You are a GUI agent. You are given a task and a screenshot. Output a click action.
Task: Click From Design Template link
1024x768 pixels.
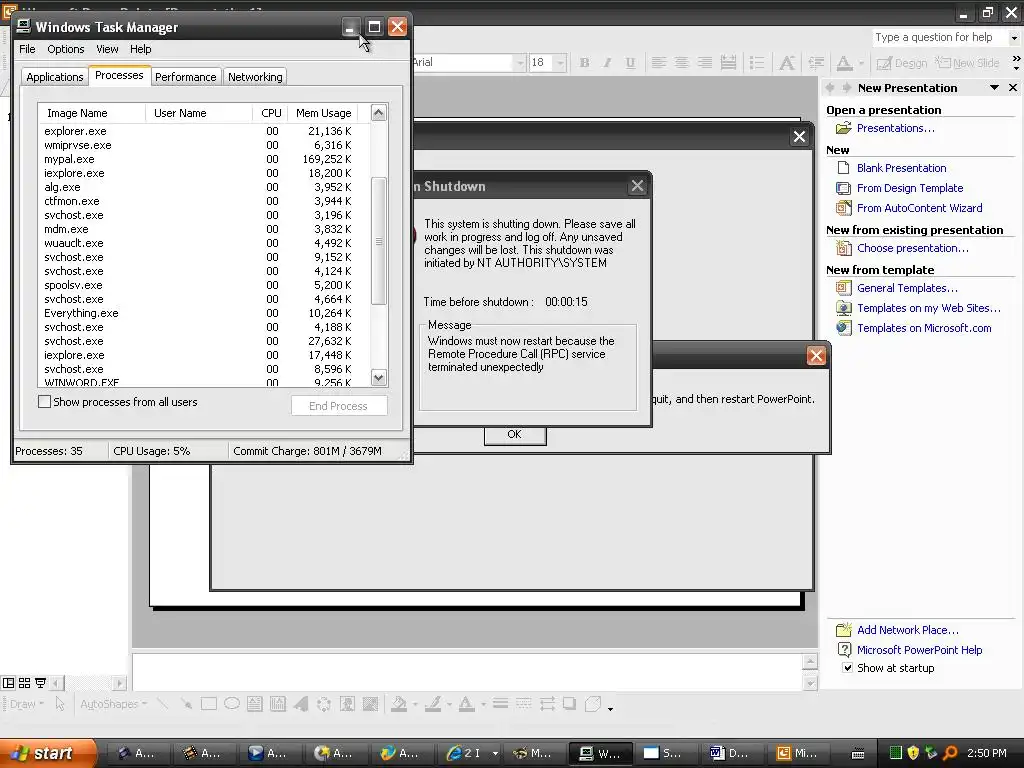point(910,188)
